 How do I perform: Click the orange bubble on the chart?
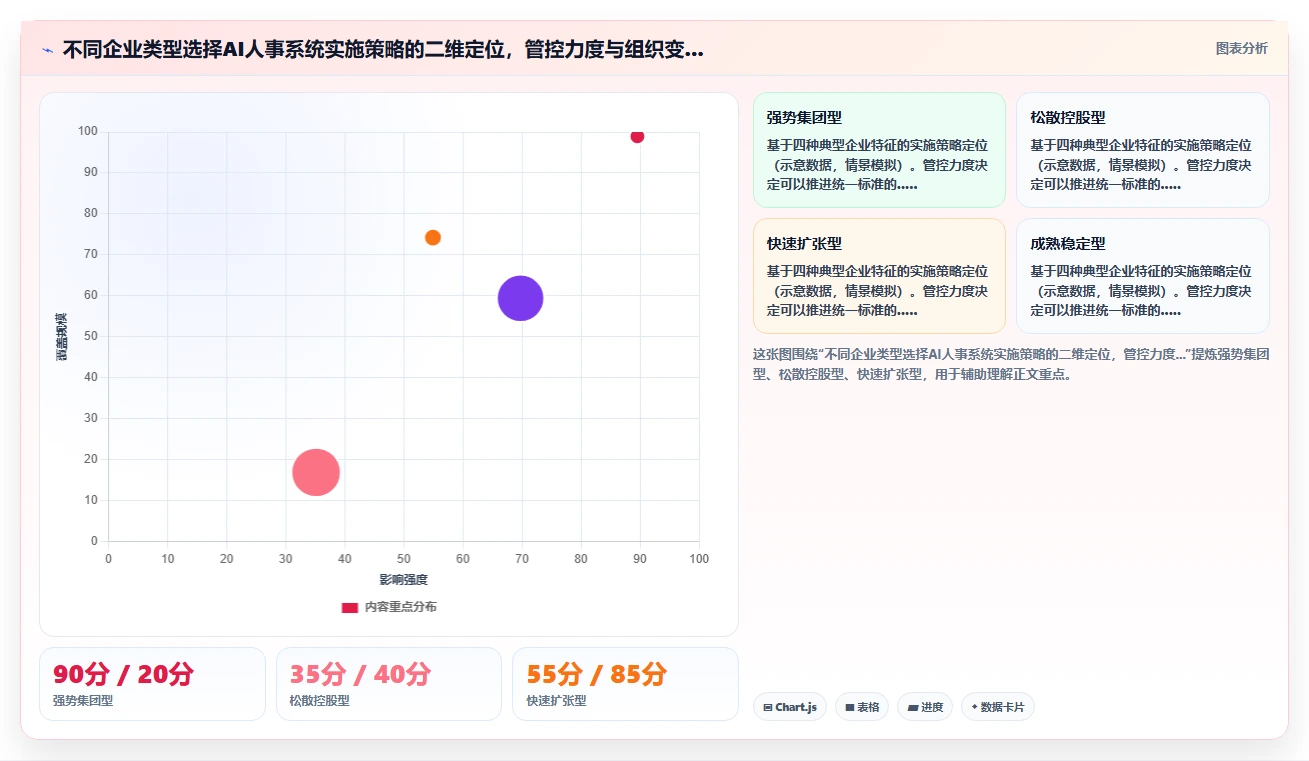point(433,238)
